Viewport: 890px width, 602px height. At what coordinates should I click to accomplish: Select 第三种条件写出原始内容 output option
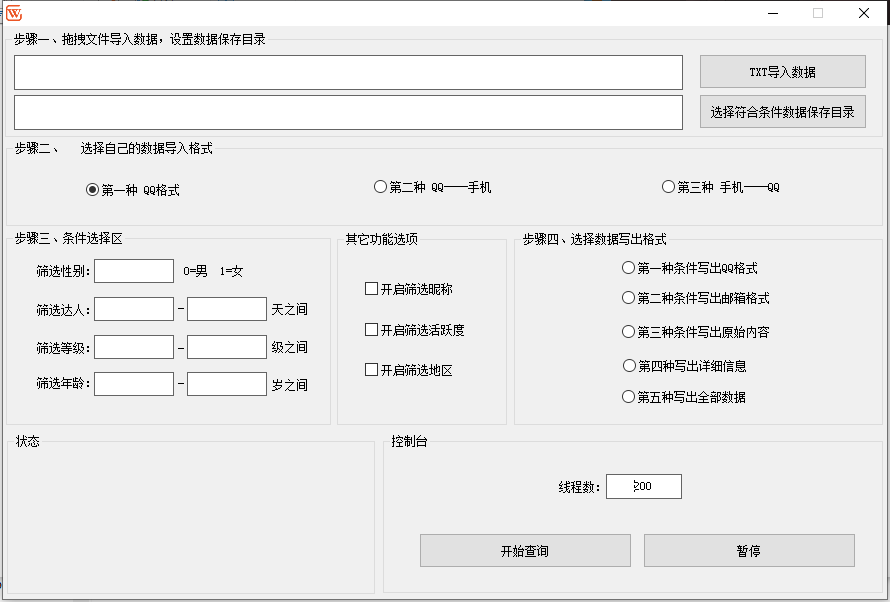tap(628, 331)
